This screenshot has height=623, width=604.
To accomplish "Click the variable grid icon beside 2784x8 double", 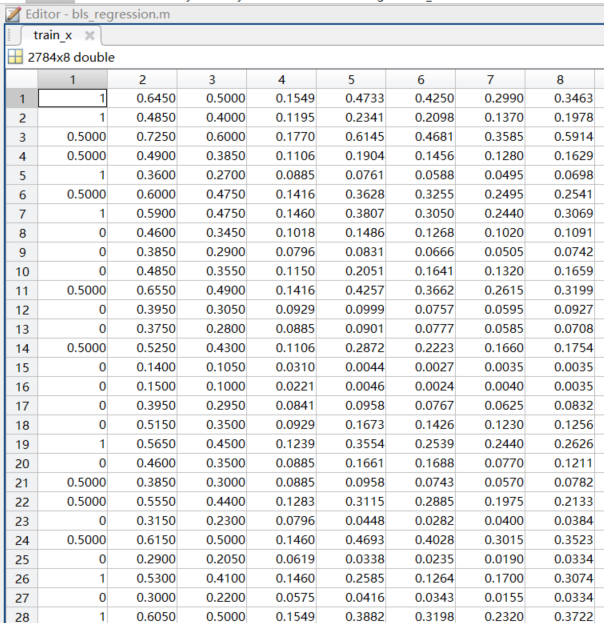I will [x=15, y=57].
